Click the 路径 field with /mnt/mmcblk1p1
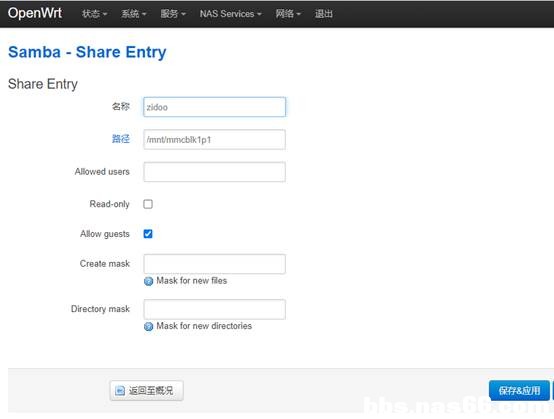Image resolution: width=554 pixels, height=419 pixels. 214,140
